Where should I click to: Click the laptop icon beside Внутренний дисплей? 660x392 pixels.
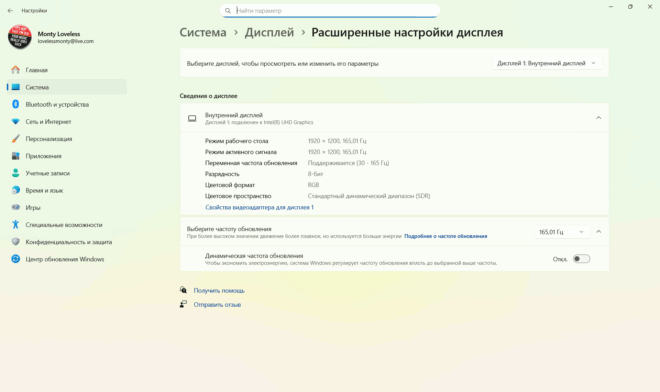point(192,118)
